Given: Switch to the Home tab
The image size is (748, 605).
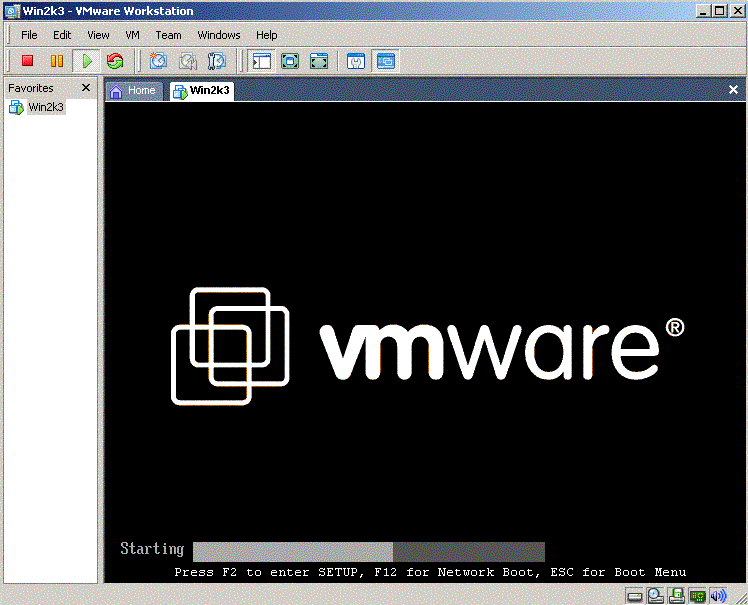Looking at the screenshot, I should [134, 91].
